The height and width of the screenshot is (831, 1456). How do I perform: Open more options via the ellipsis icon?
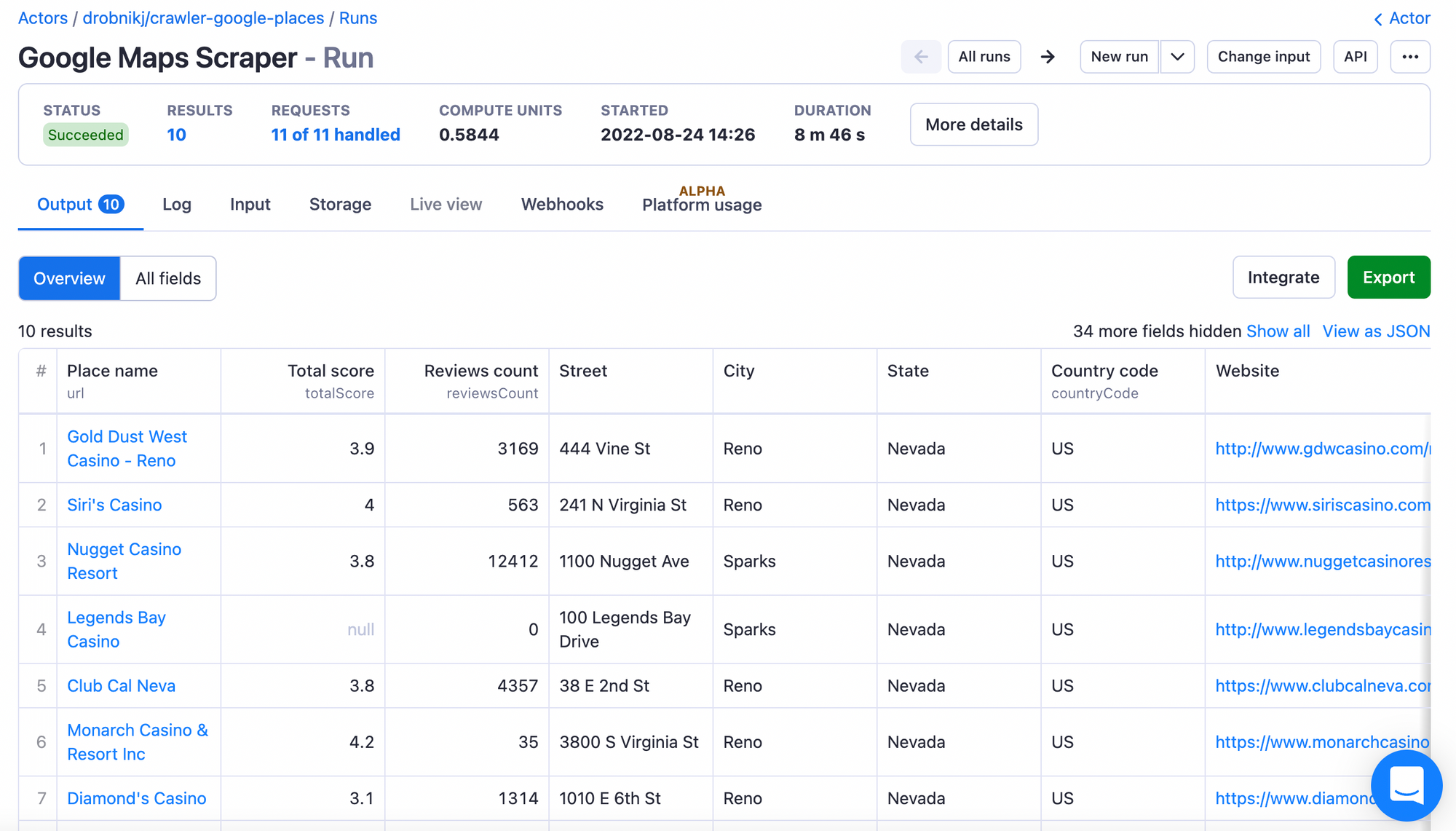coord(1410,56)
